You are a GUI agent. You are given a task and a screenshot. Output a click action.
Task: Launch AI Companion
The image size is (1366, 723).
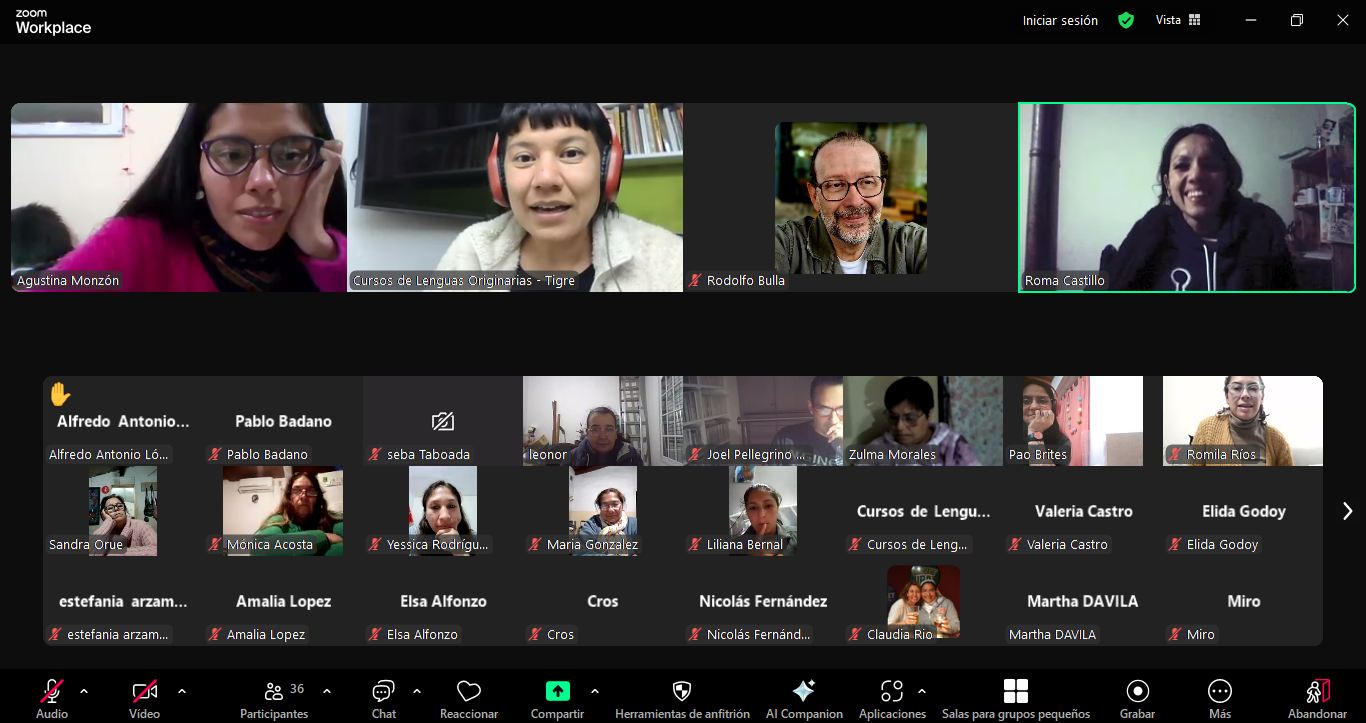pos(803,697)
